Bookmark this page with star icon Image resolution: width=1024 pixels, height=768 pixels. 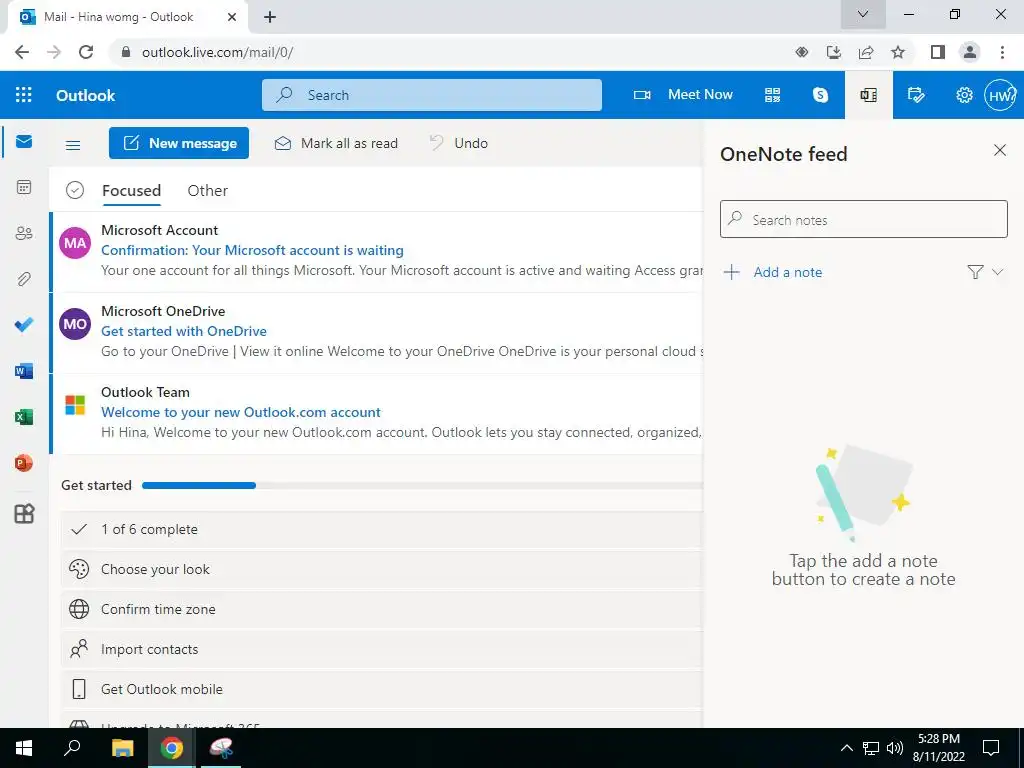pos(898,52)
